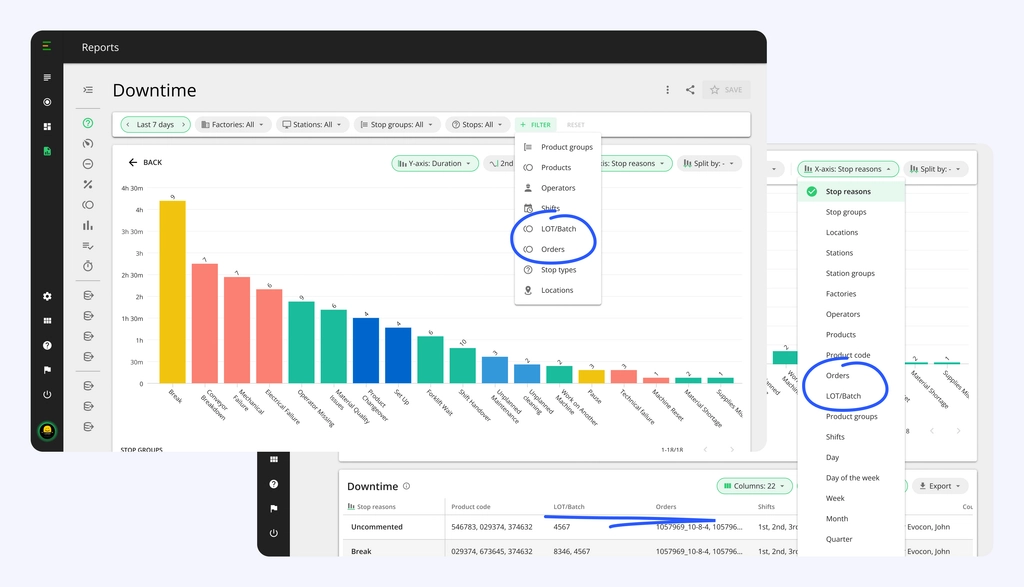Choose Stop types in filter menu
Viewport: 1024px width, 587px height.
pyautogui.click(x=558, y=270)
